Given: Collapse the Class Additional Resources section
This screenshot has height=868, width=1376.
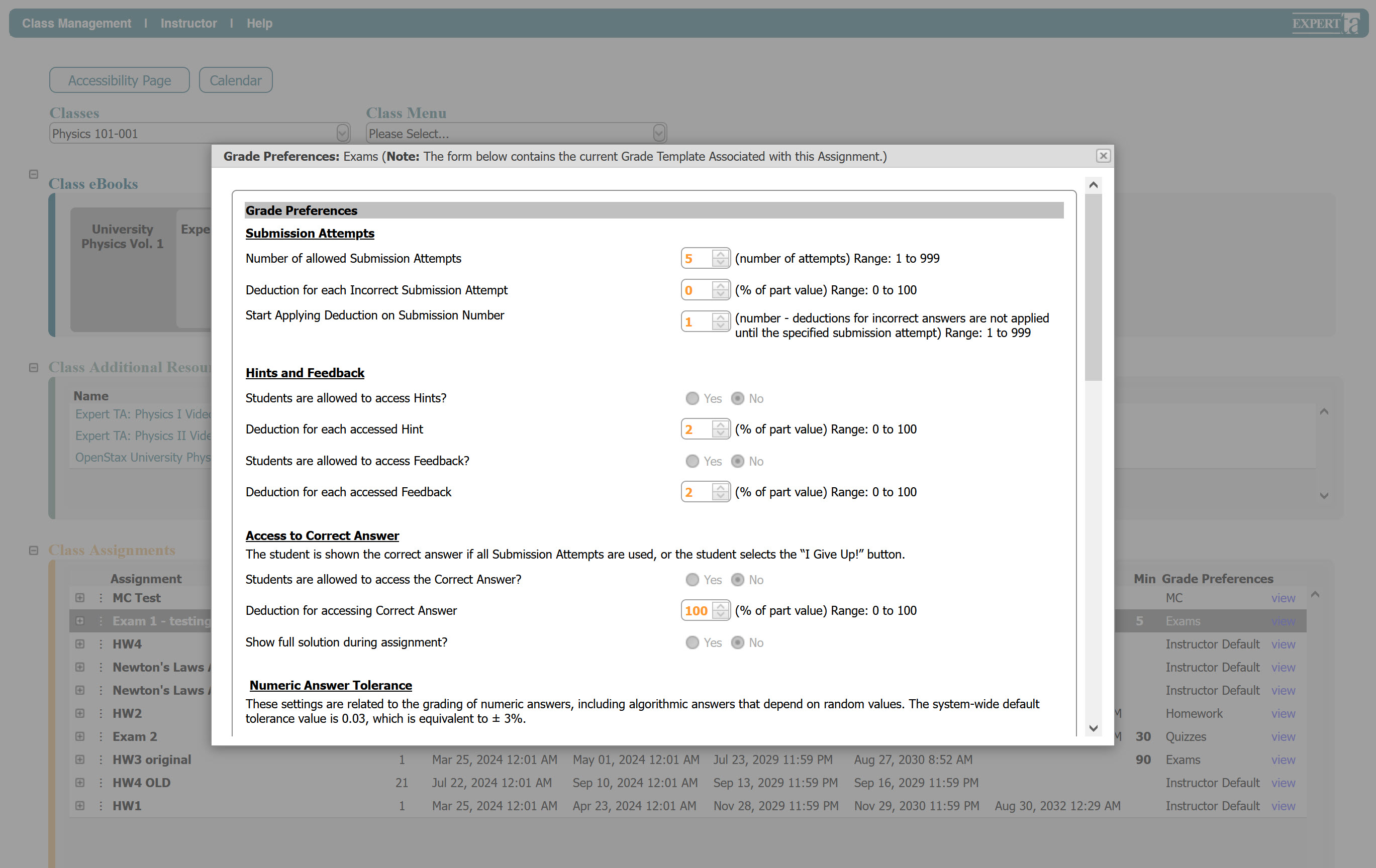Looking at the screenshot, I should [x=34, y=367].
